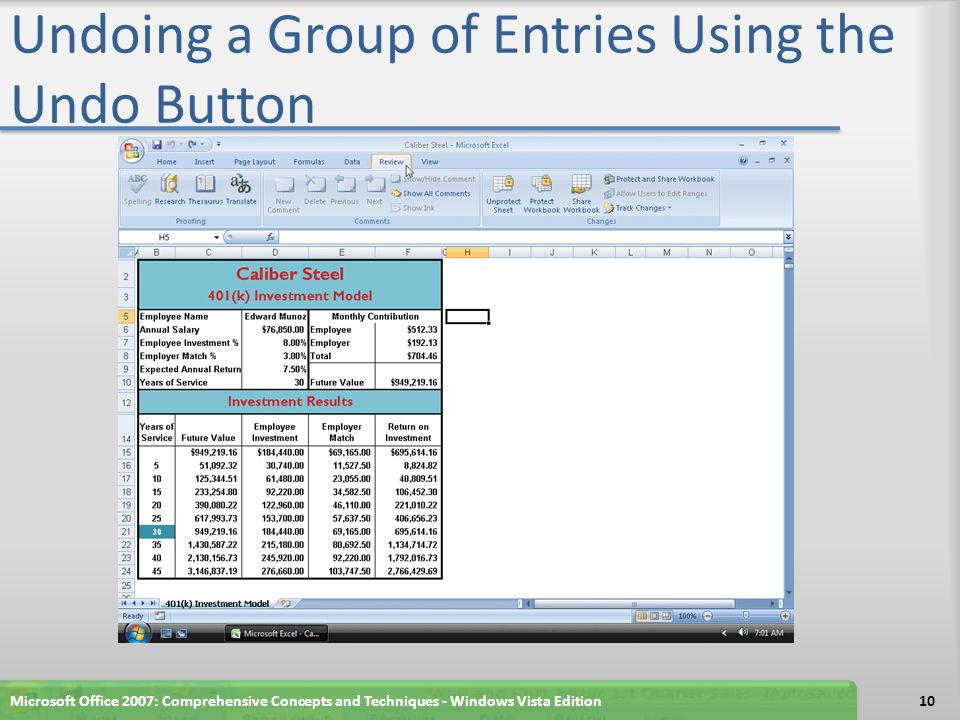
Task: Click the volume speaker tray icon
Action: (743, 632)
